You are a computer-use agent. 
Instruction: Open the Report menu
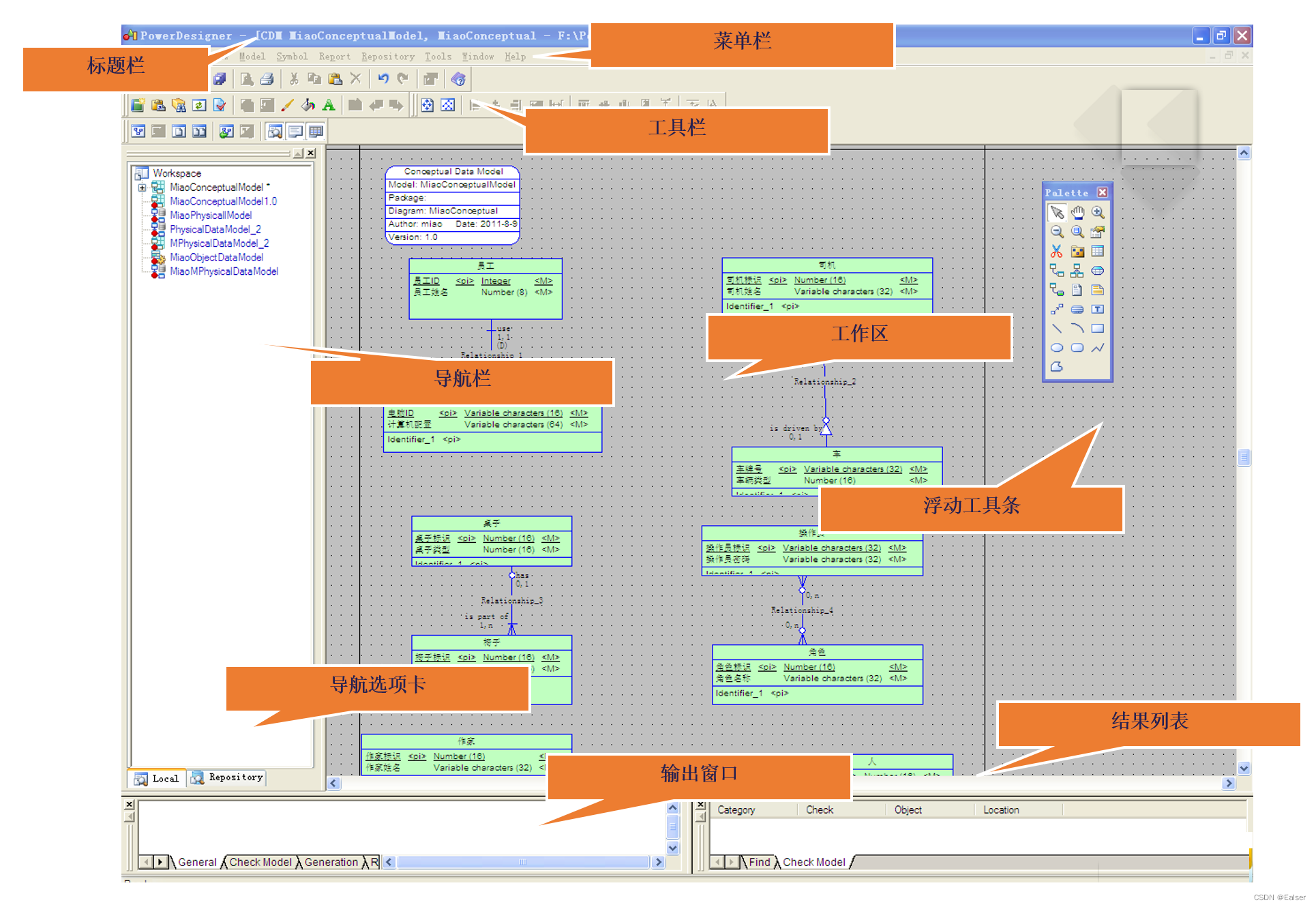[335, 57]
